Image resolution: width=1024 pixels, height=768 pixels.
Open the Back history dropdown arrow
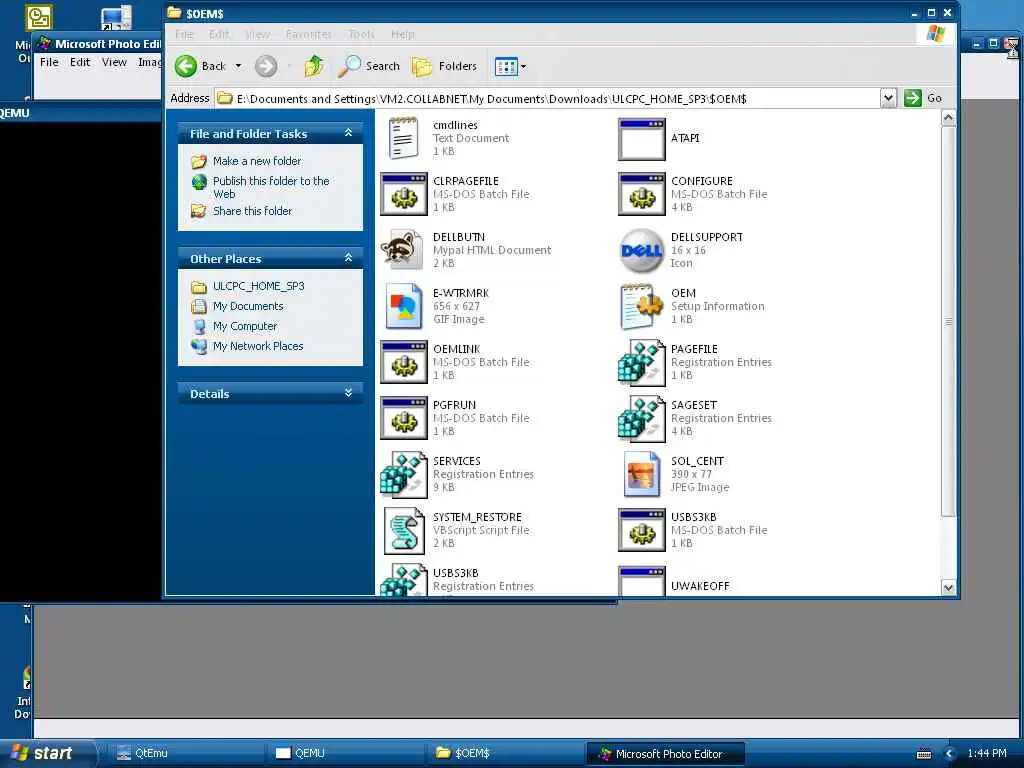click(x=238, y=66)
